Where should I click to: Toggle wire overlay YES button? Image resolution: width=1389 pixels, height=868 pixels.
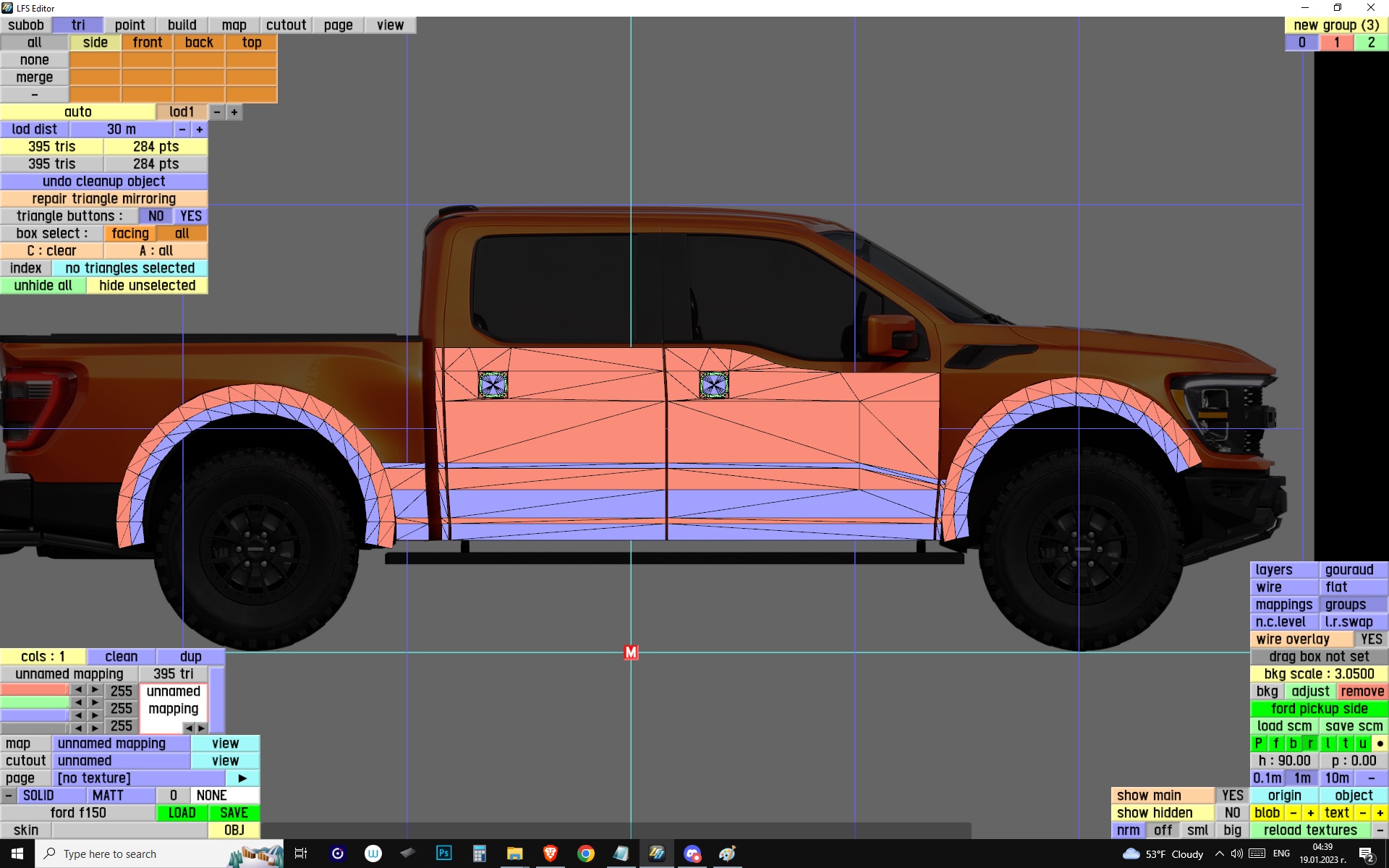(1371, 639)
